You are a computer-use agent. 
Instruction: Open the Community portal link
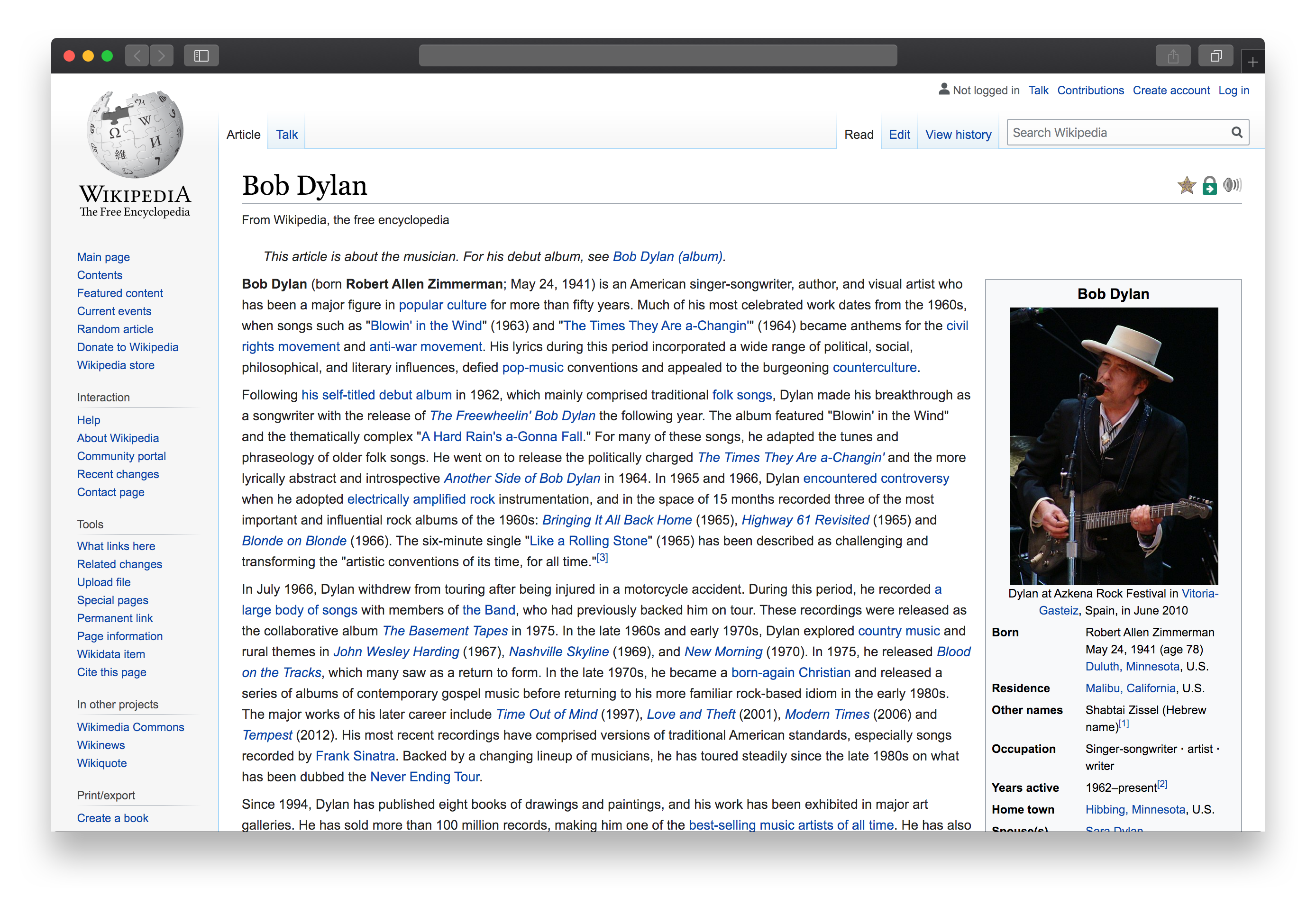click(x=121, y=456)
